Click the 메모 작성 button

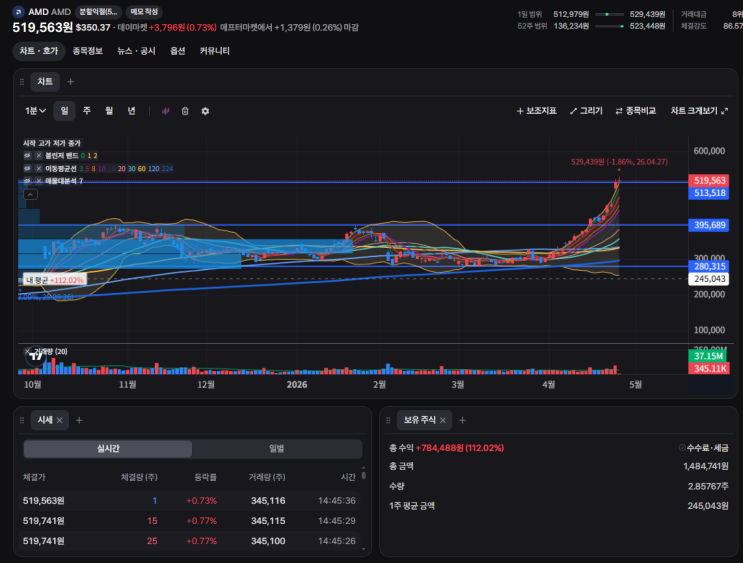[144, 11]
